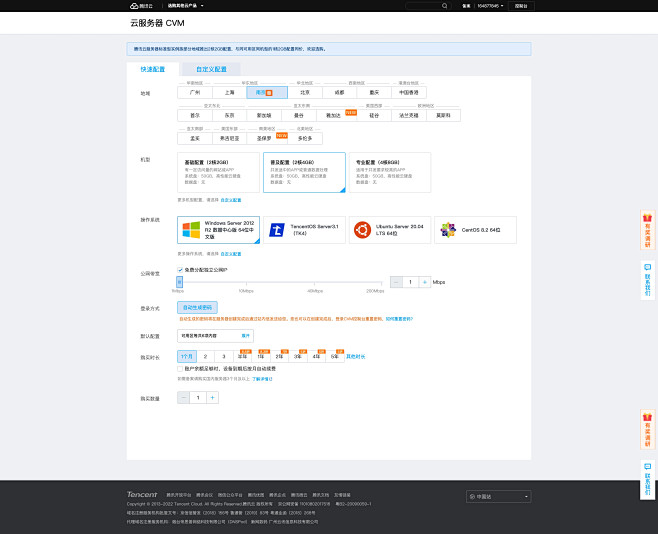Select the 北京 region
658x534 pixels.
coord(305,92)
